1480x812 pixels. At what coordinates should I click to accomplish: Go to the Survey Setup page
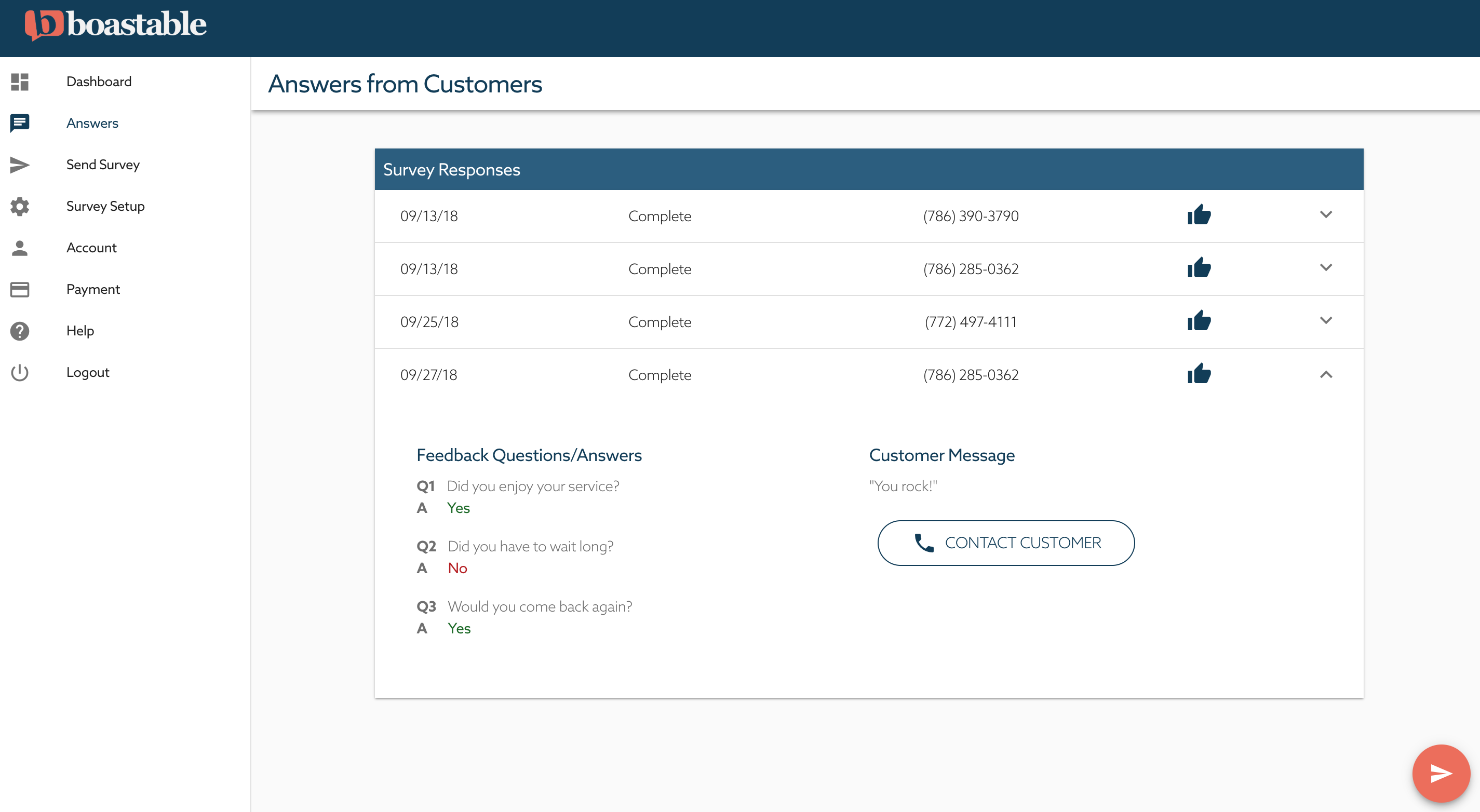105,206
